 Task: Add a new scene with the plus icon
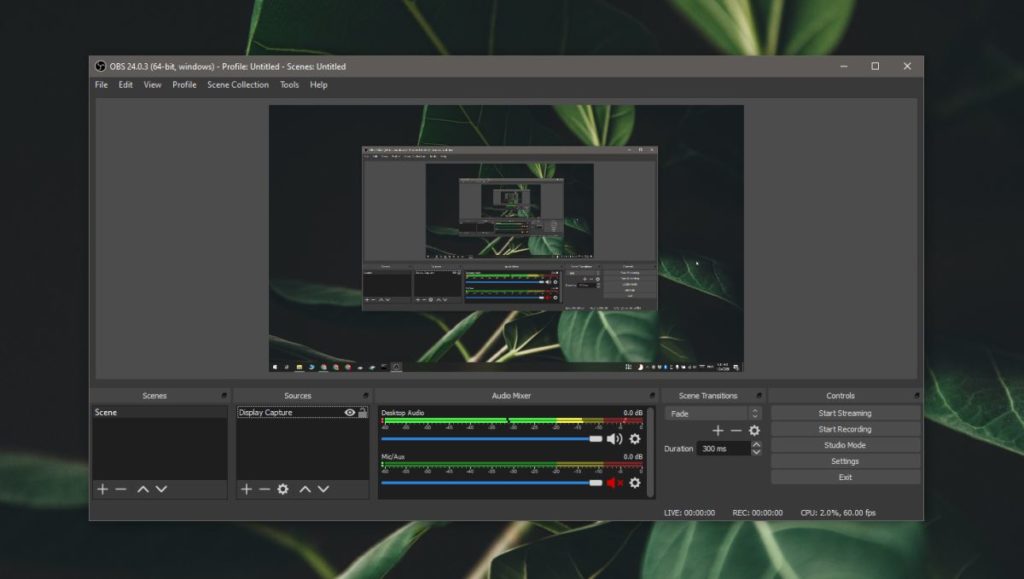[x=102, y=489]
